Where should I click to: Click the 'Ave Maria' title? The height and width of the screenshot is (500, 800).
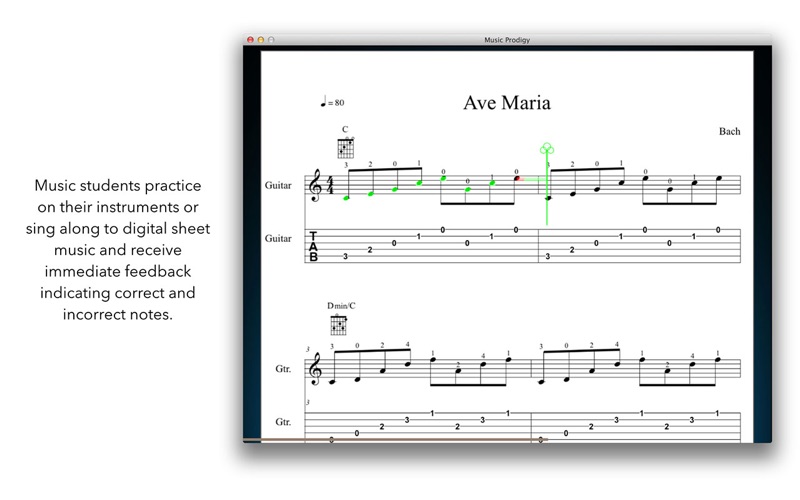tap(507, 103)
